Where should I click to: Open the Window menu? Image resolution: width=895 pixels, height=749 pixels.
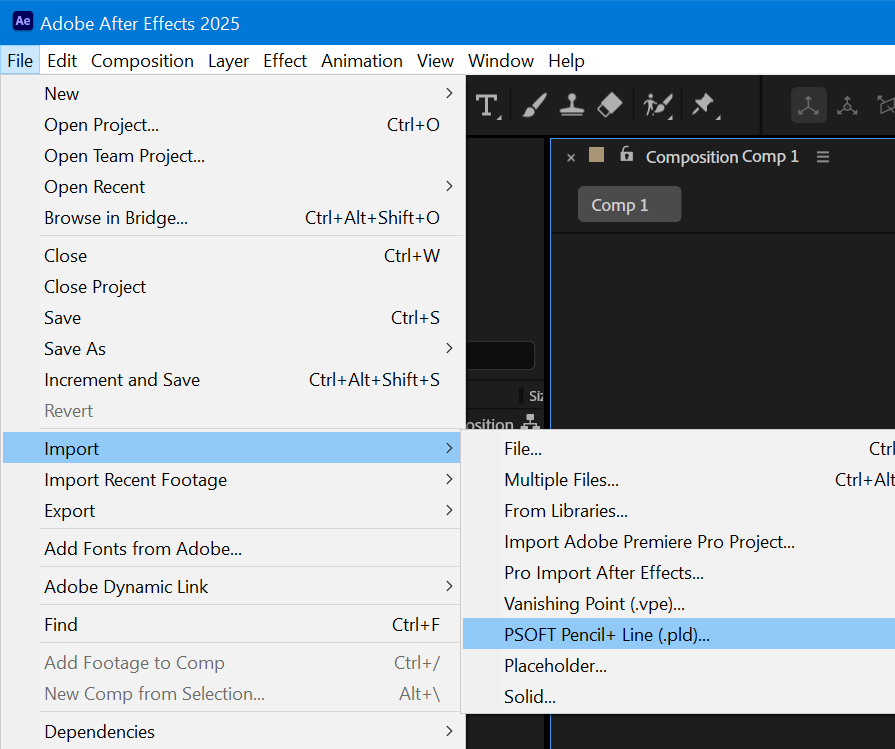[501, 61]
